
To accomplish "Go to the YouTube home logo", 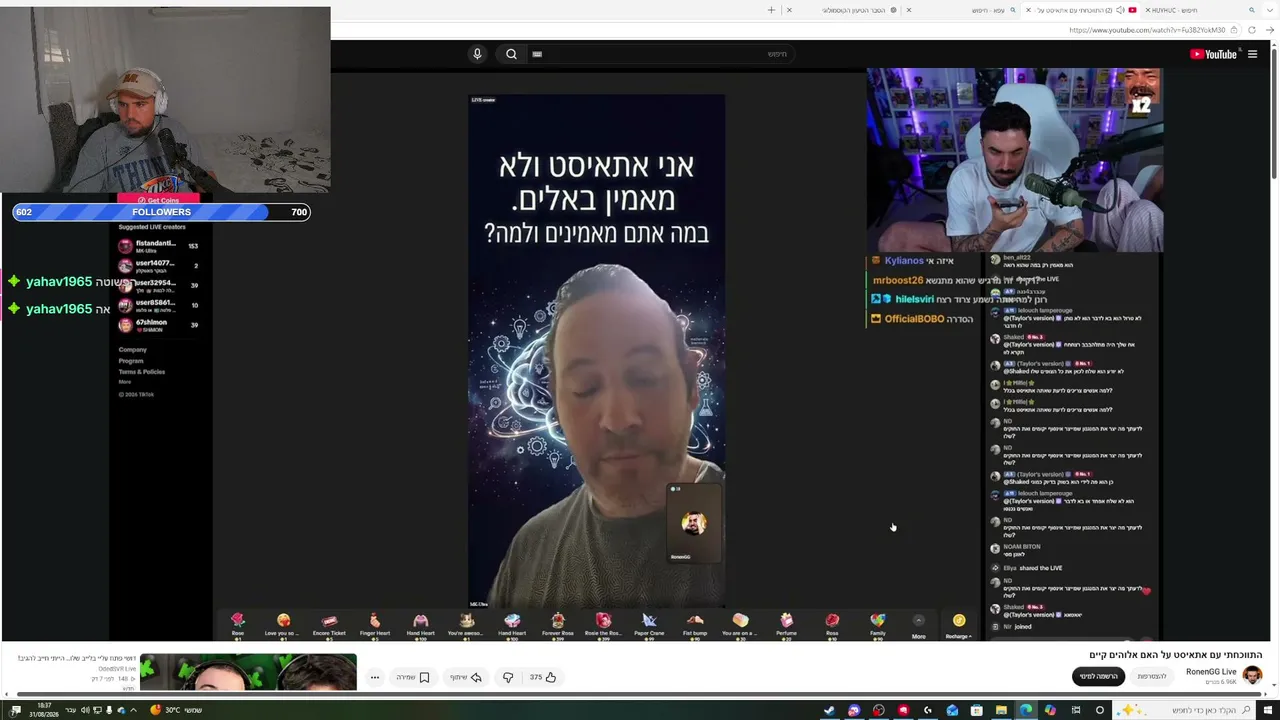I will click(x=1214, y=54).
